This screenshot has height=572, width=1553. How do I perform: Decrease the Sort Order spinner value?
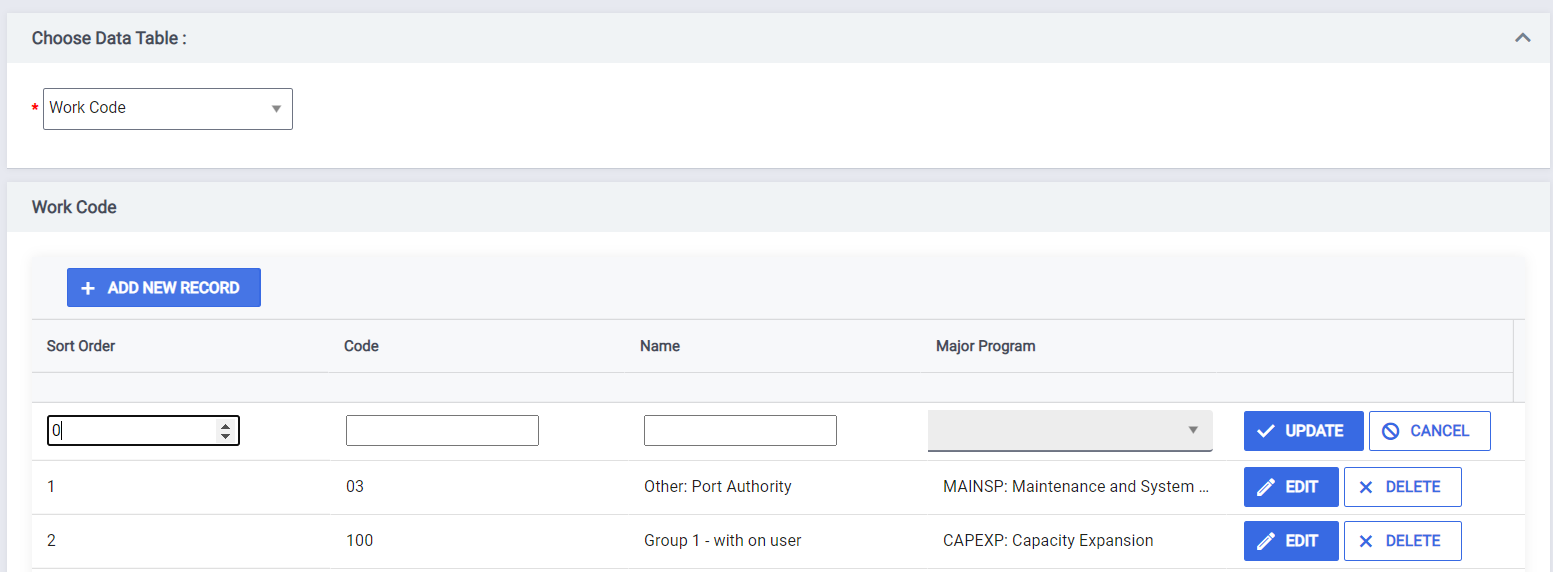pos(226,436)
